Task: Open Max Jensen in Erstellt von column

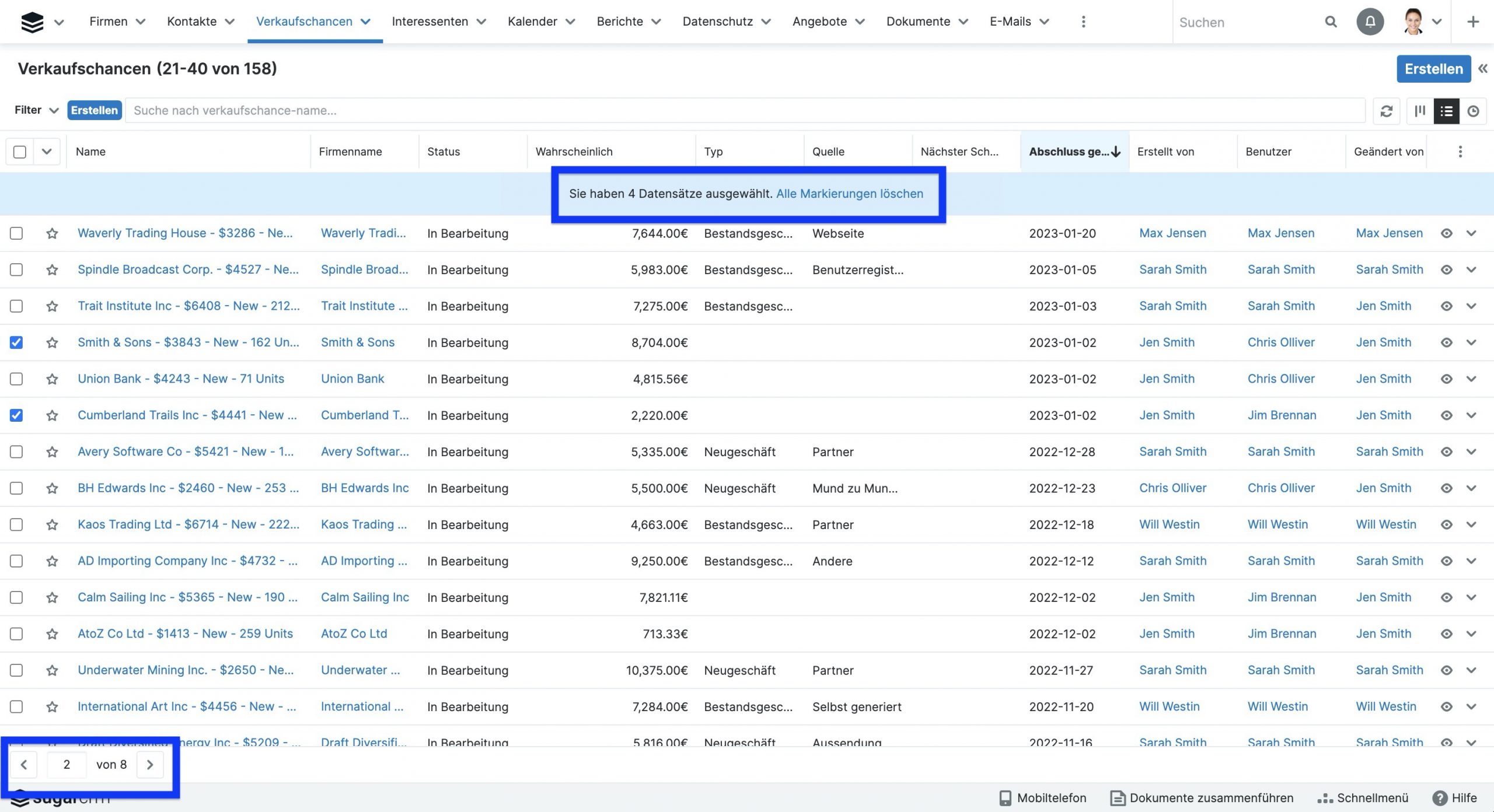Action: [x=1172, y=233]
